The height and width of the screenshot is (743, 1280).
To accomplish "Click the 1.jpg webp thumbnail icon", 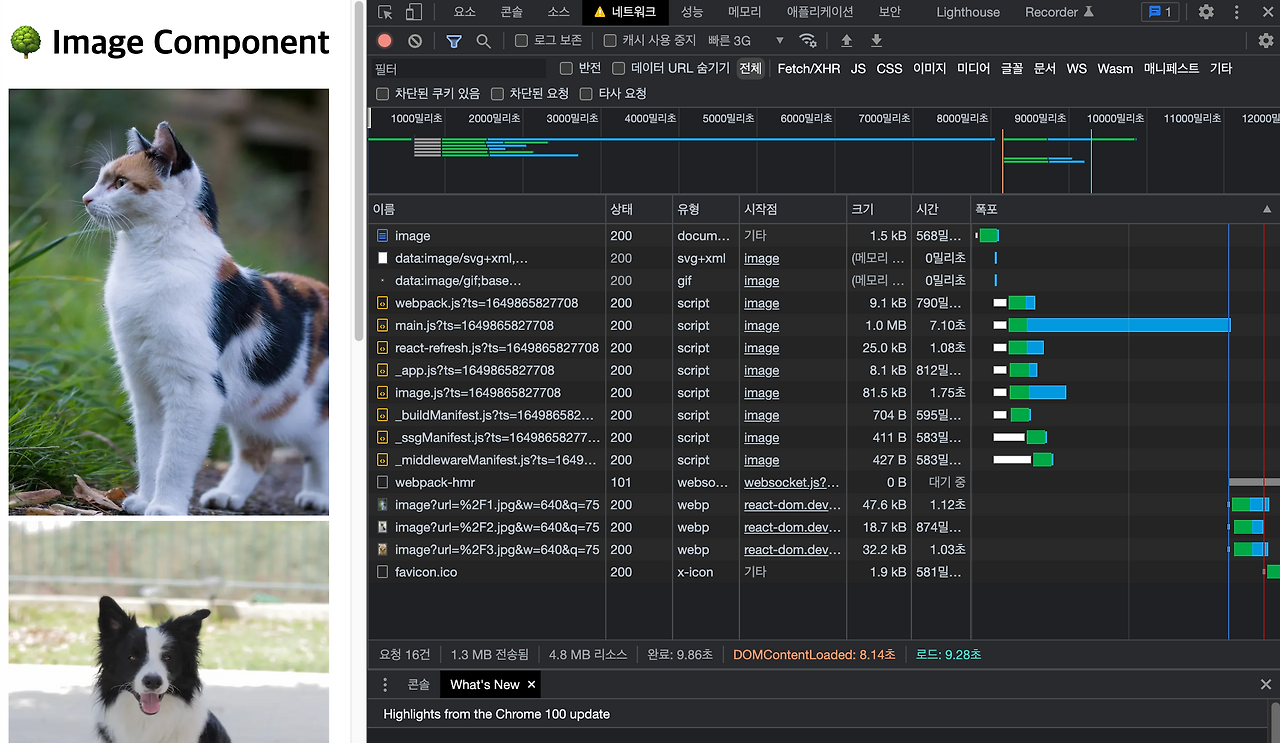I will [382, 505].
